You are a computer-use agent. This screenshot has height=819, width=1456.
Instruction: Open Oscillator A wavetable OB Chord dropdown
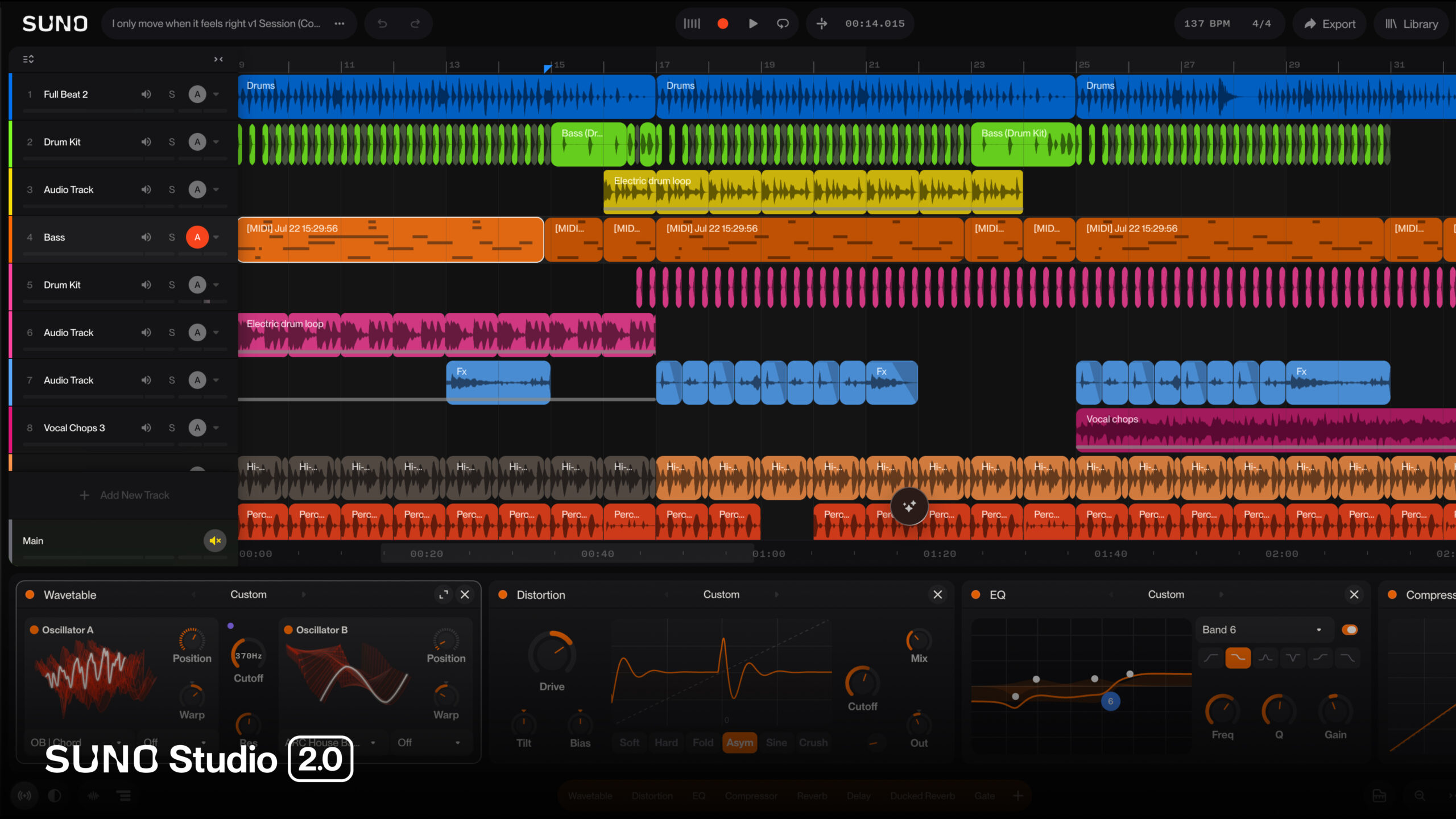pos(77,742)
